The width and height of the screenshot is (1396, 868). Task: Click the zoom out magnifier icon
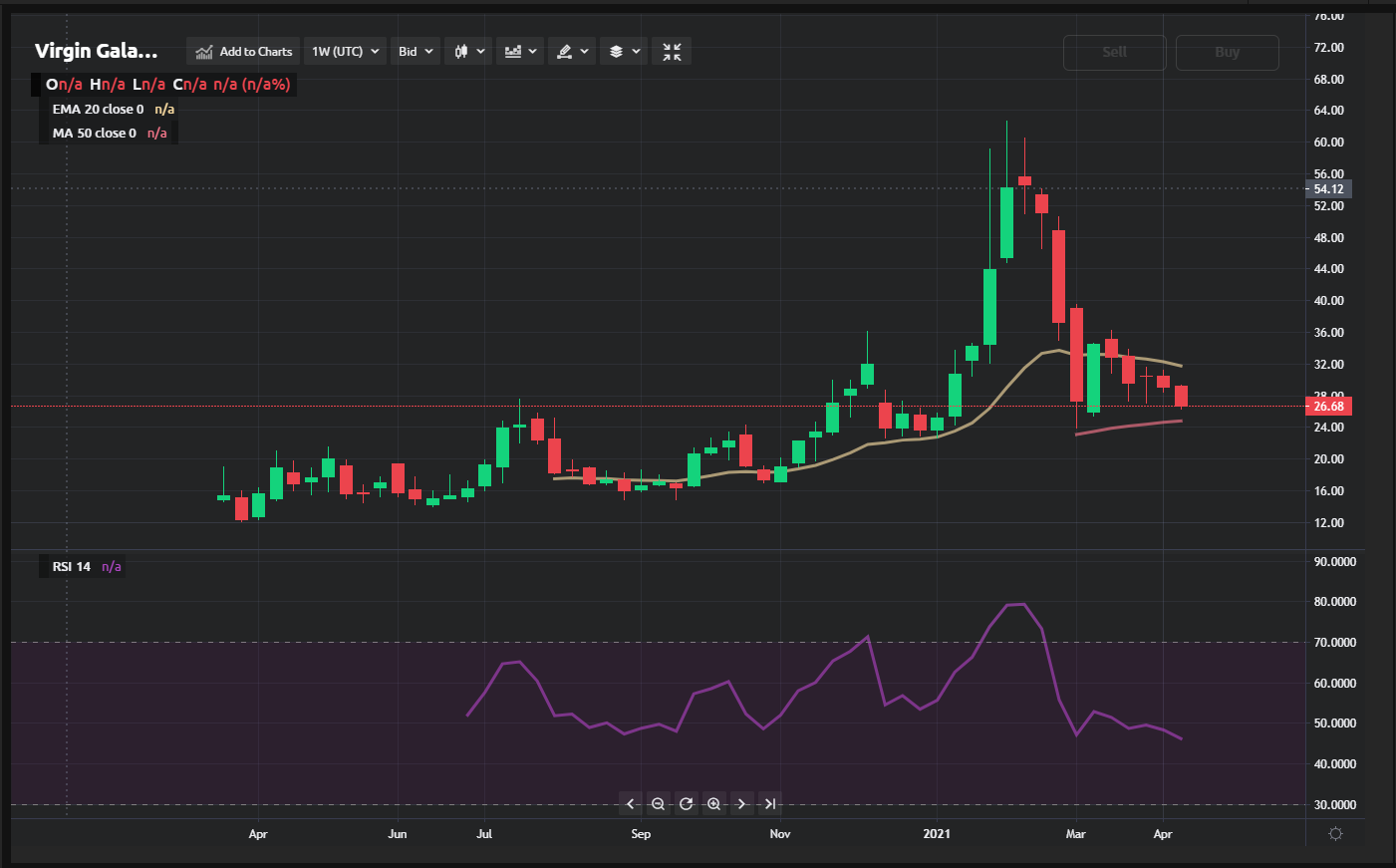pos(658,804)
